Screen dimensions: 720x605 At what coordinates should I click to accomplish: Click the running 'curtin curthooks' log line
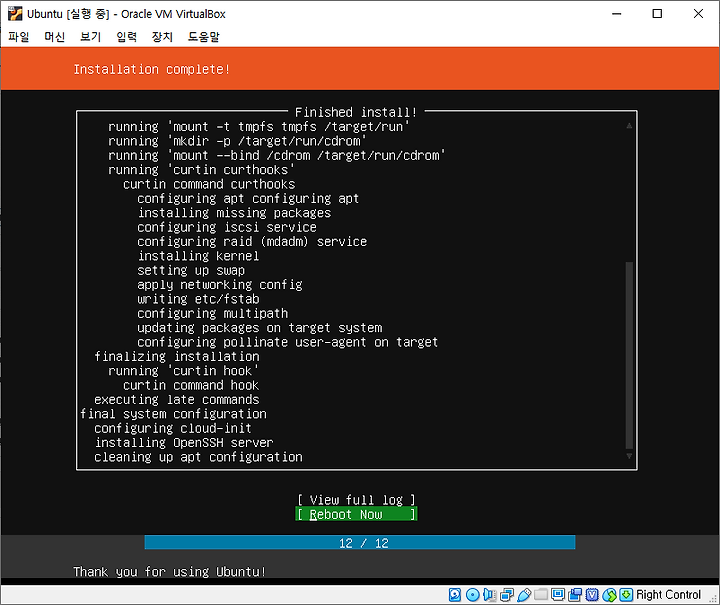click(202, 170)
